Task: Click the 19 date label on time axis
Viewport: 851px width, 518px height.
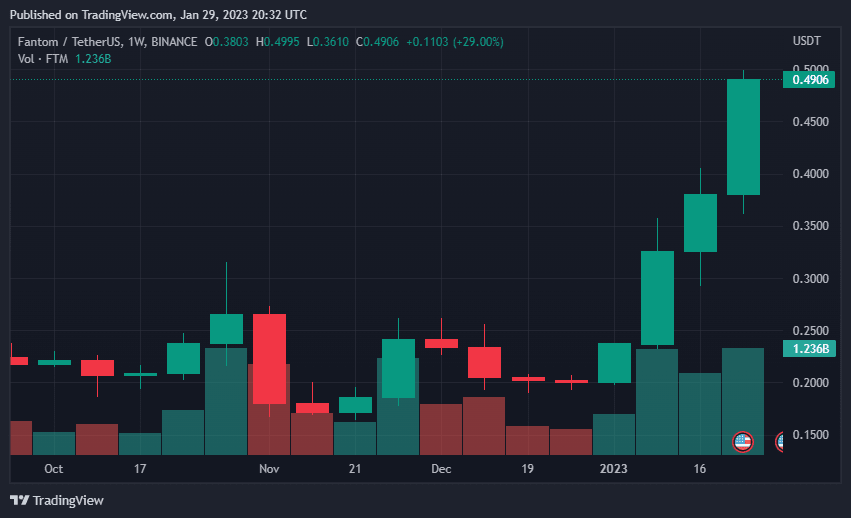Action: pyautogui.click(x=528, y=469)
